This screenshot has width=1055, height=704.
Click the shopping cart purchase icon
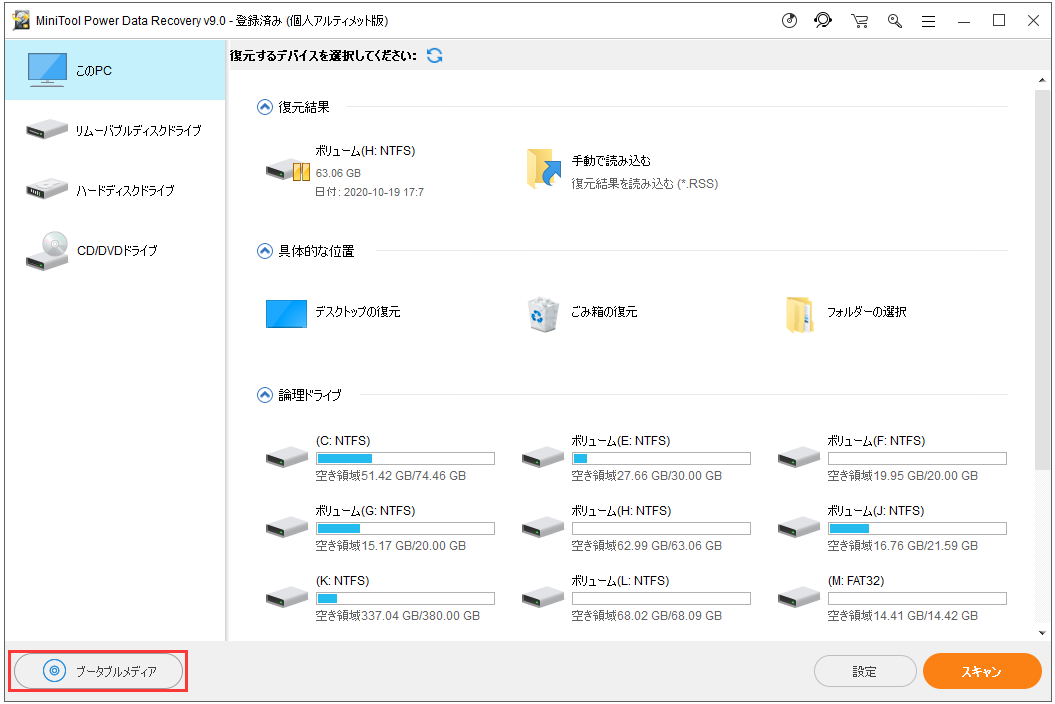(859, 20)
